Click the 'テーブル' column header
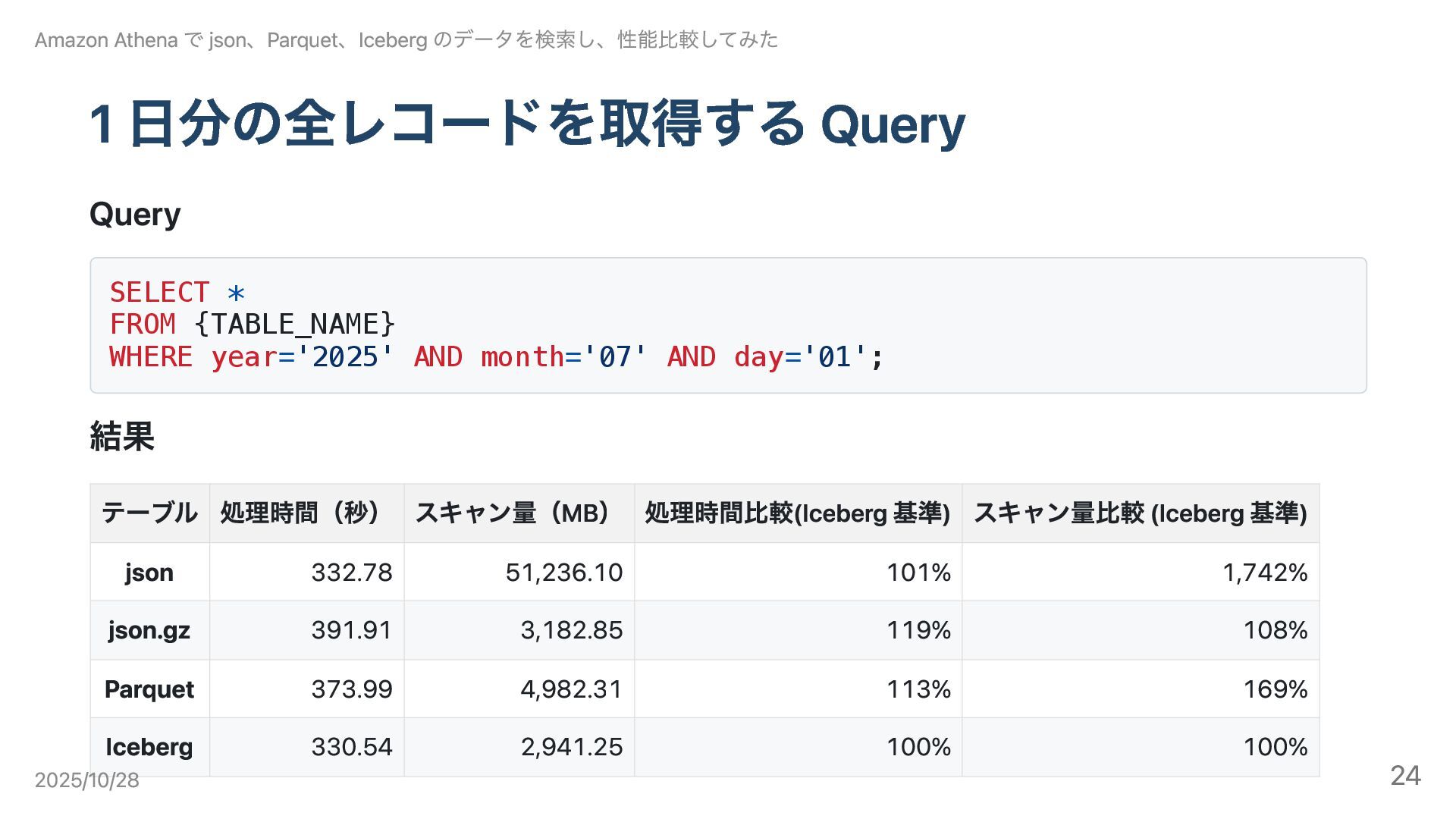 tap(149, 513)
